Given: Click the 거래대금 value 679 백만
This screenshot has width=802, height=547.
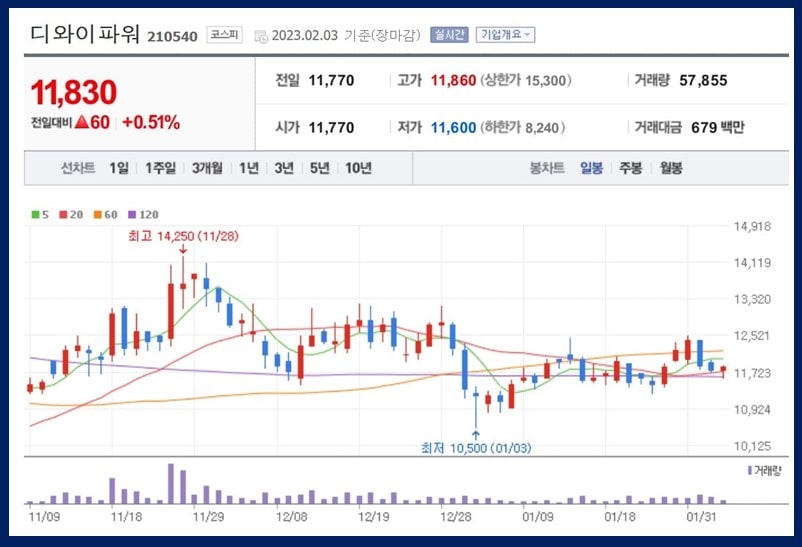Looking at the screenshot, I should 718,127.
